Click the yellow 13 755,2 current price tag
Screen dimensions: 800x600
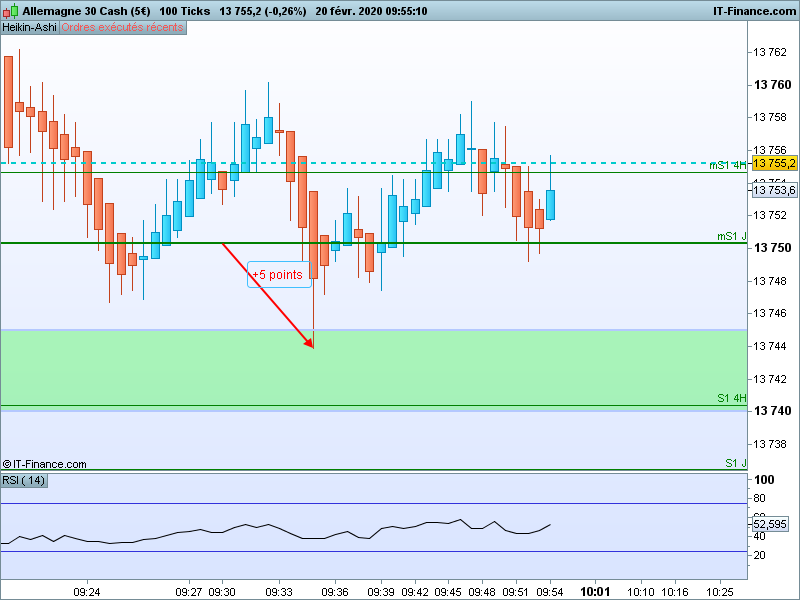coord(774,163)
